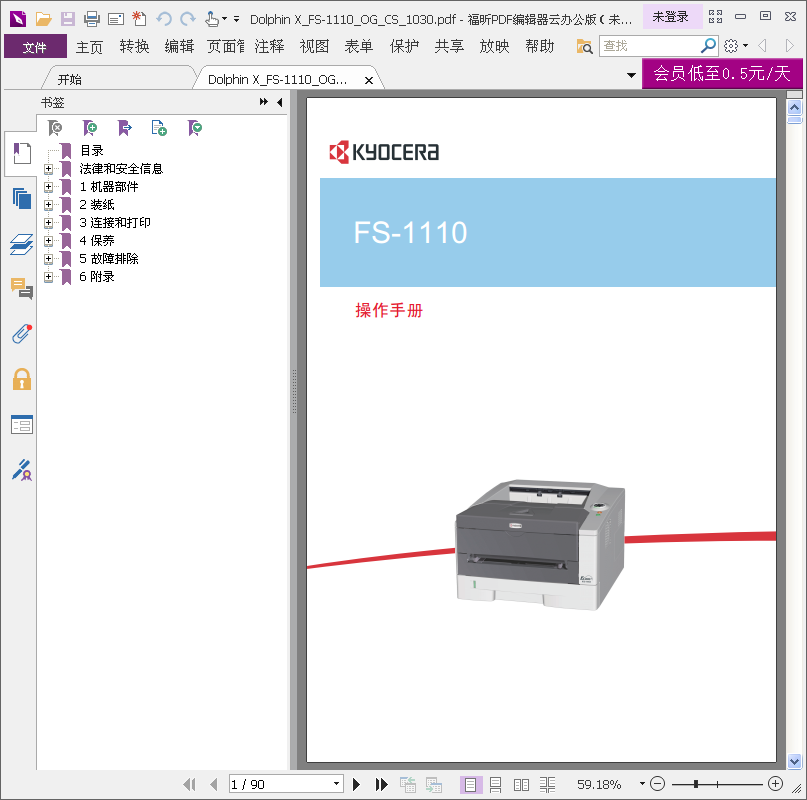The height and width of the screenshot is (800, 807).
Task: Expand the 6 附录 bookmark node
Action: tap(48, 276)
